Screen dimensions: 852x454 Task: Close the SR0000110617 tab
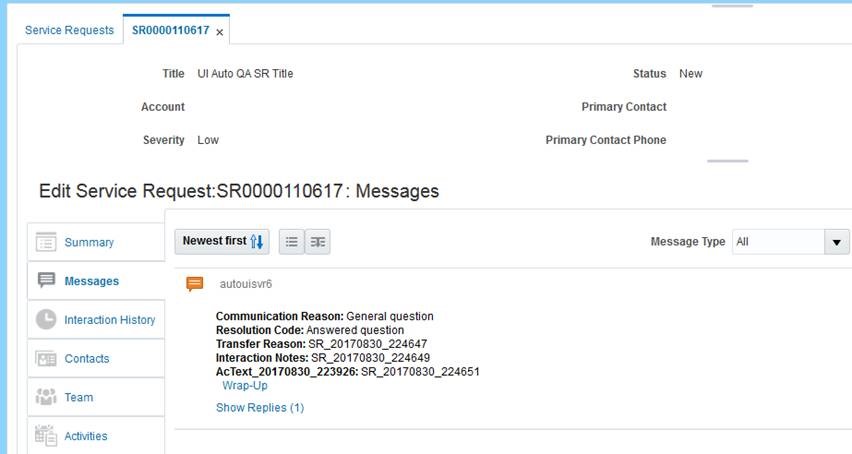pyautogui.click(x=220, y=33)
